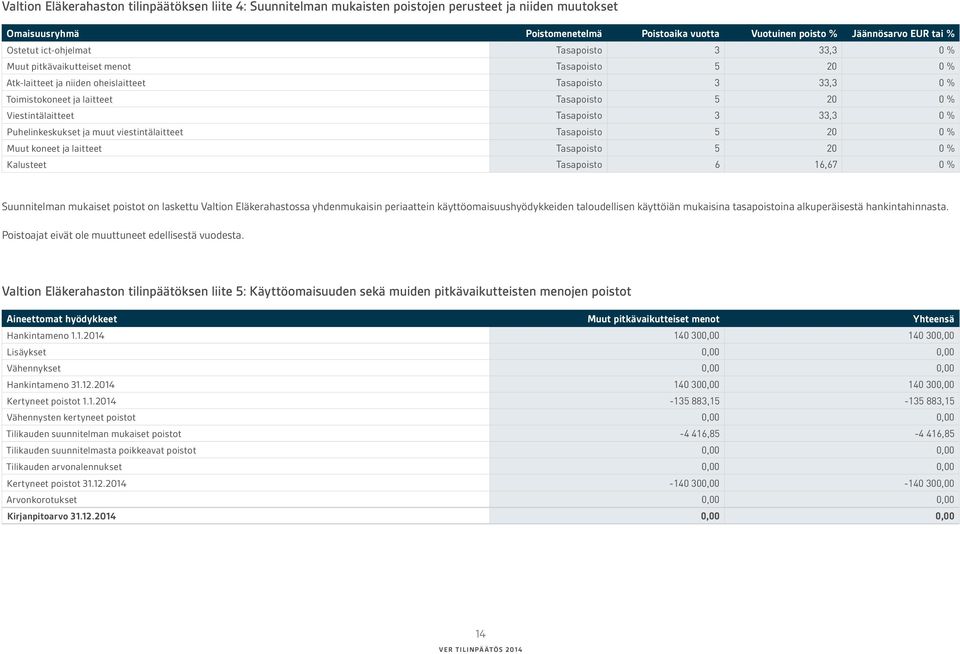Click the 'Muut pitkävaikutteiset menot' row label in the depreciation basis table
This screenshot has width=960, height=654.
(69, 67)
